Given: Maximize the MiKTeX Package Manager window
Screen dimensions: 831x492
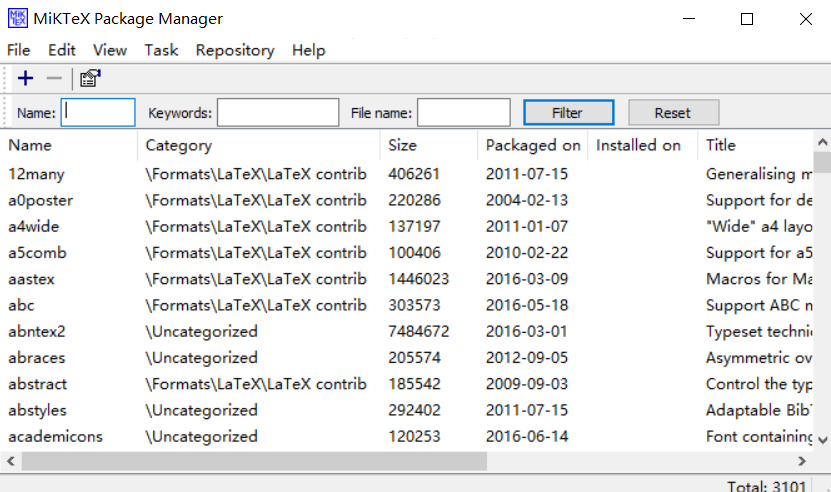Looking at the screenshot, I should (747, 19).
